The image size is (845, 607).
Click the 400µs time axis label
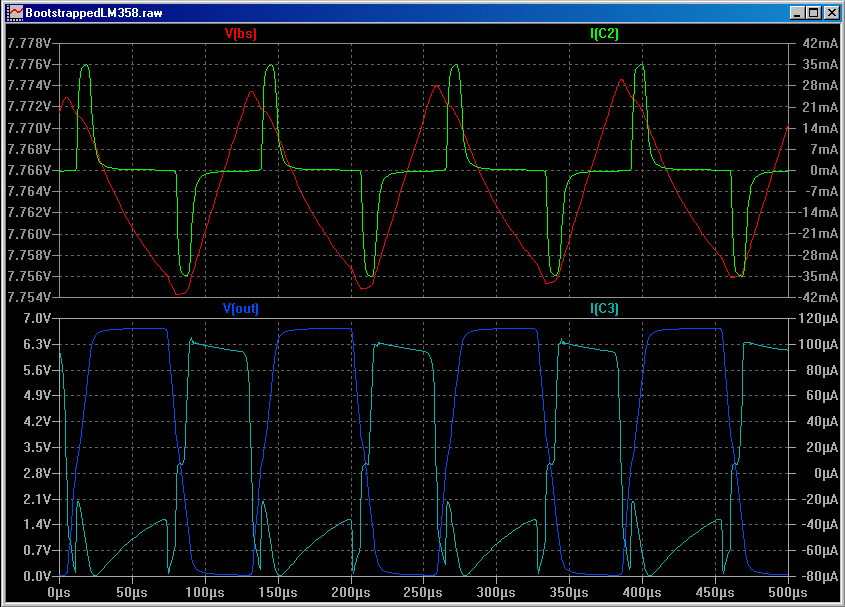tap(642, 592)
